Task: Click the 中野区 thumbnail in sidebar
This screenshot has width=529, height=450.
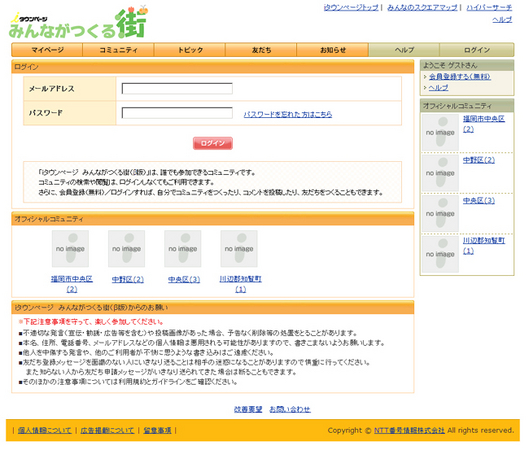Action: [440, 173]
